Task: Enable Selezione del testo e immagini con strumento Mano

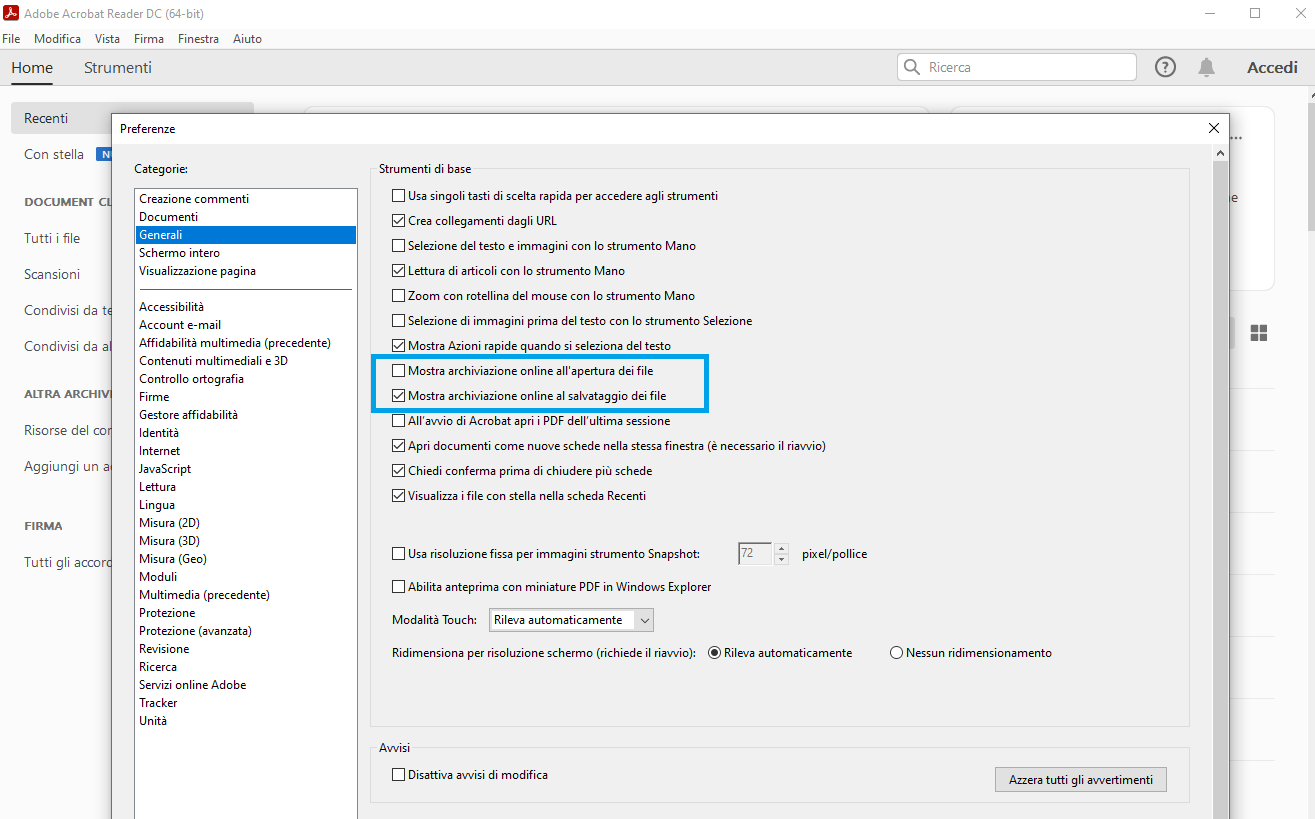Action: [x=399, y=246]
